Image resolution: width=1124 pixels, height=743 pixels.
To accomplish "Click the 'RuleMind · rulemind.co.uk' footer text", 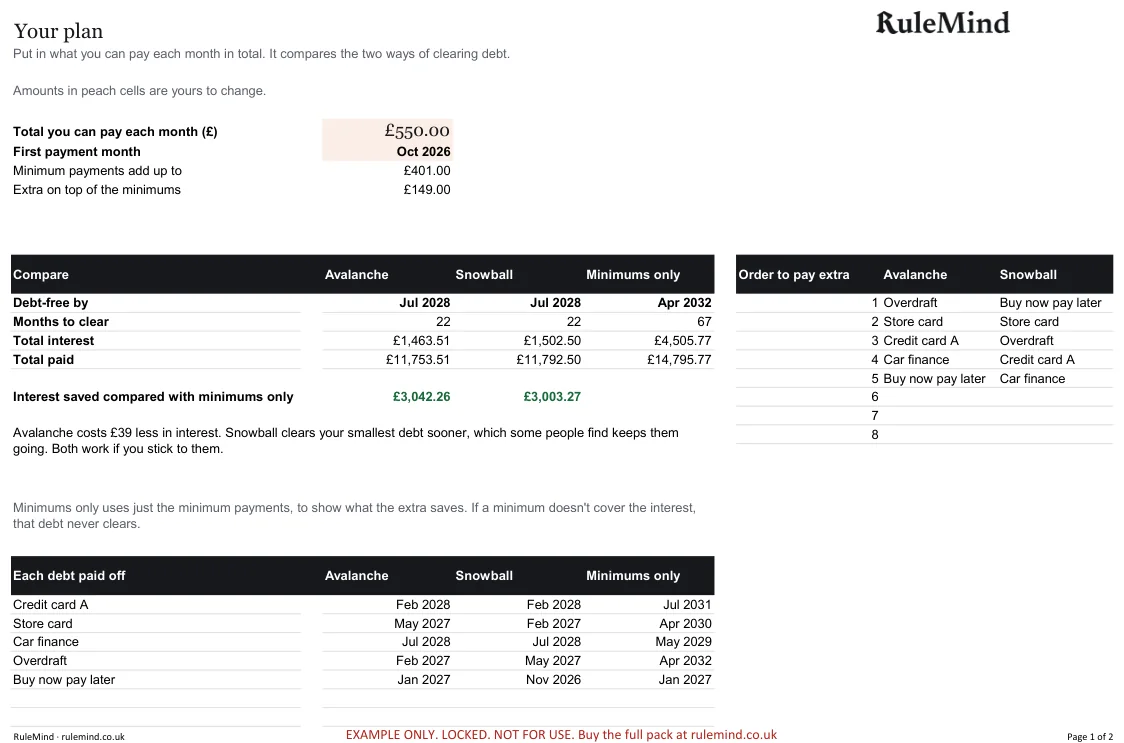I will (x=69, y=737).
